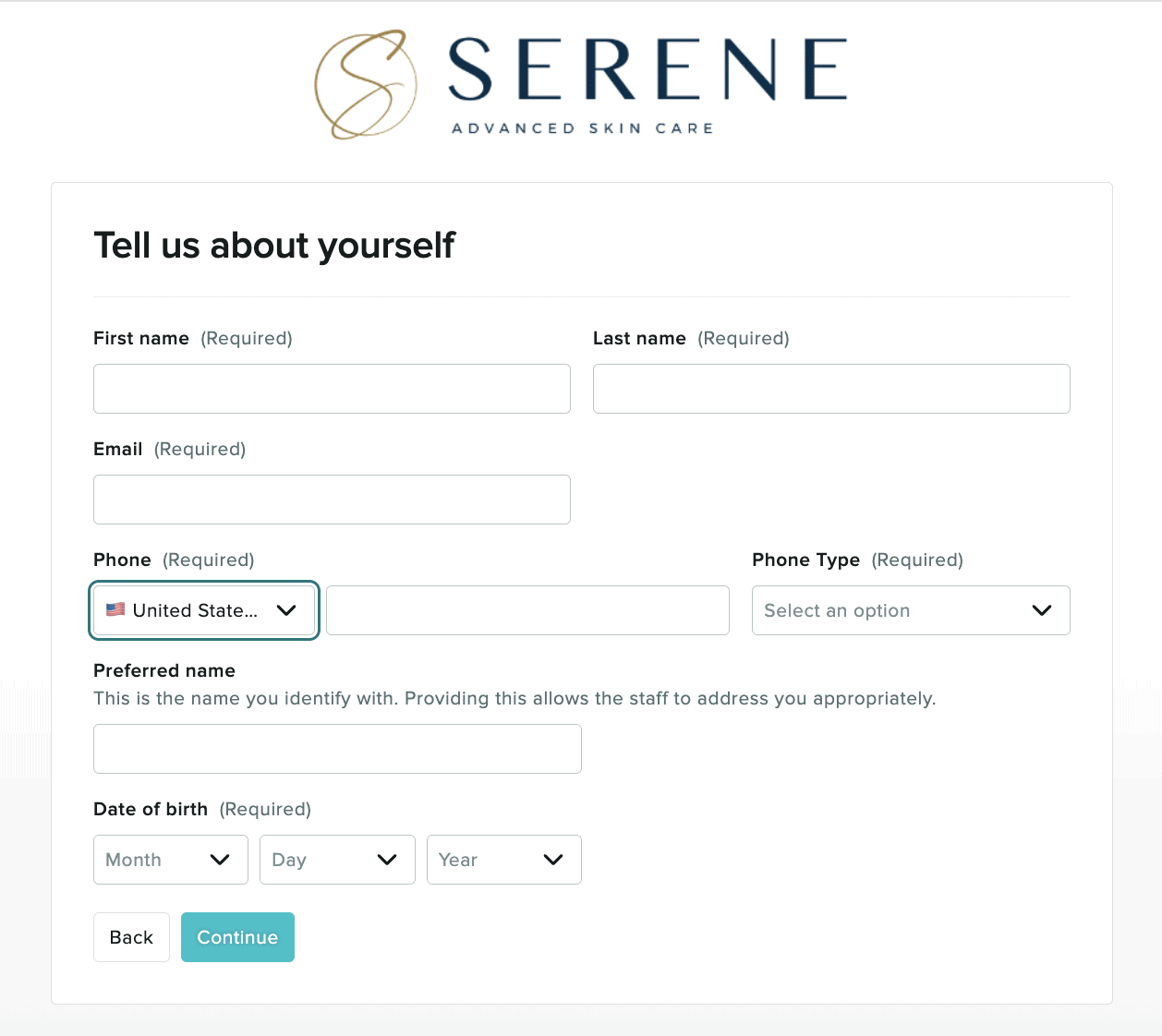This screenshot has height=1036, width=1162.
Task: Click the Last name input field
Action: click(x=830, y=388)
